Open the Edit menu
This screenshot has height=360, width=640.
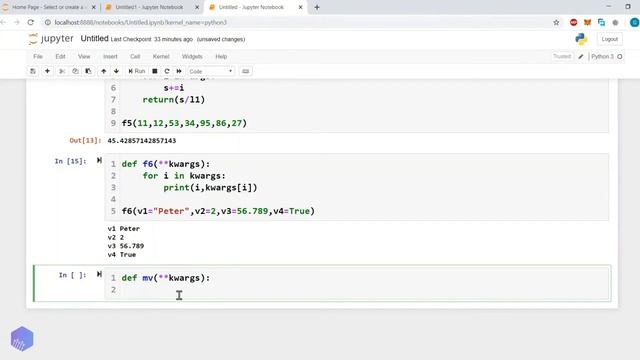point(60,56)
